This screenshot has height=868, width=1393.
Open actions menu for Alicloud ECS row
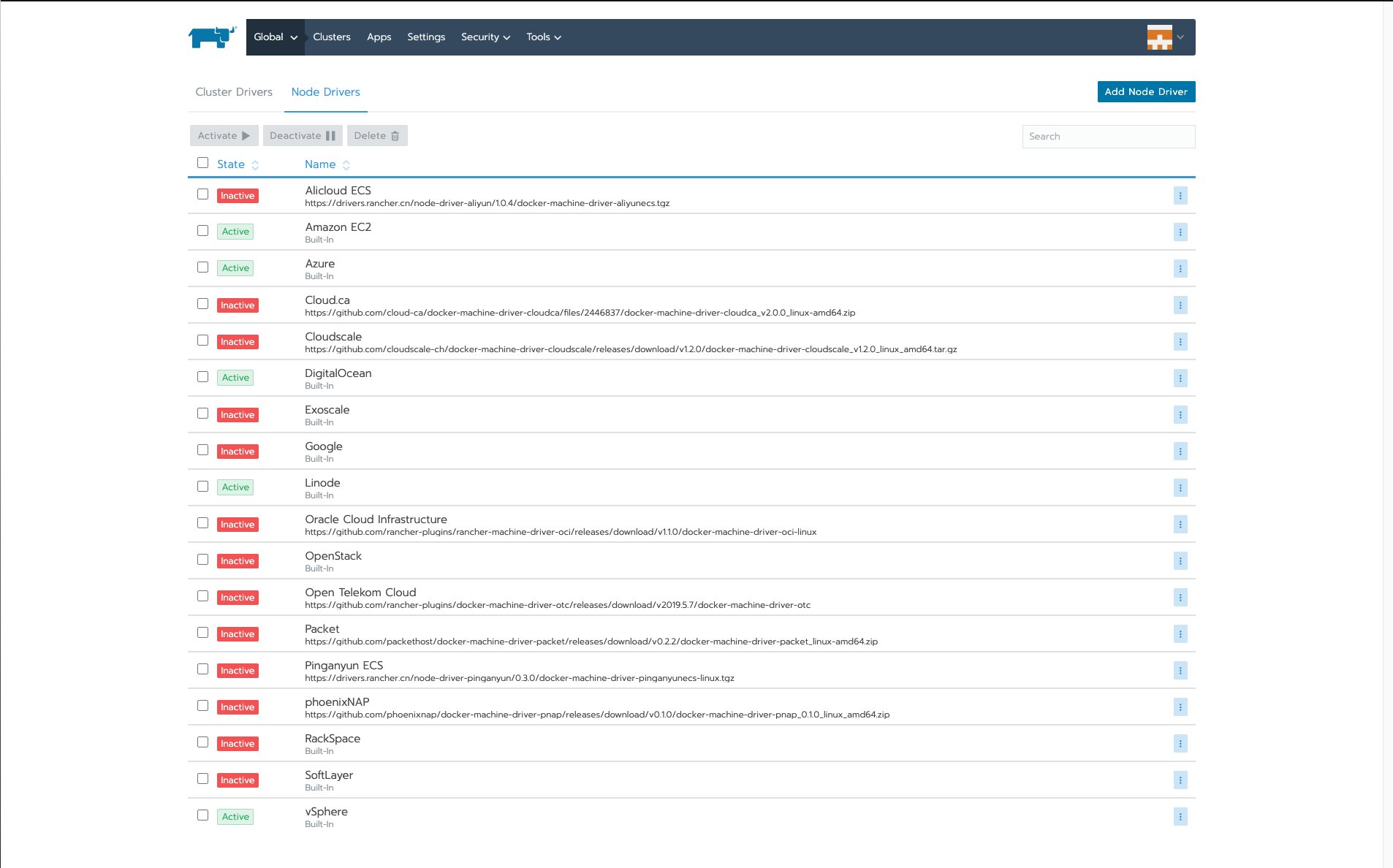(x=1180, y=196)
